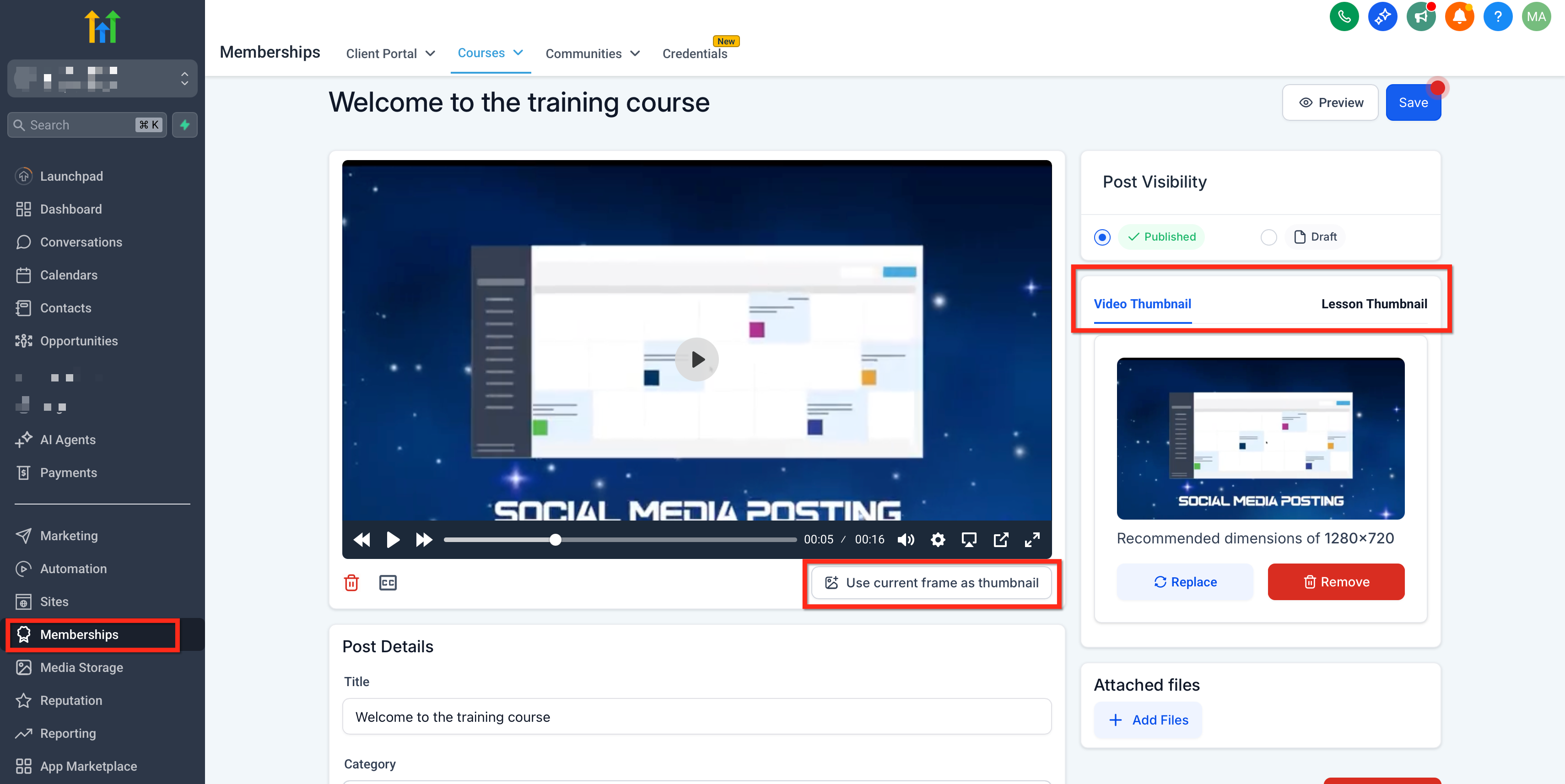1565x784 pixels.
Task: Click the video progress scrubber handle
Action: point(555,539)
